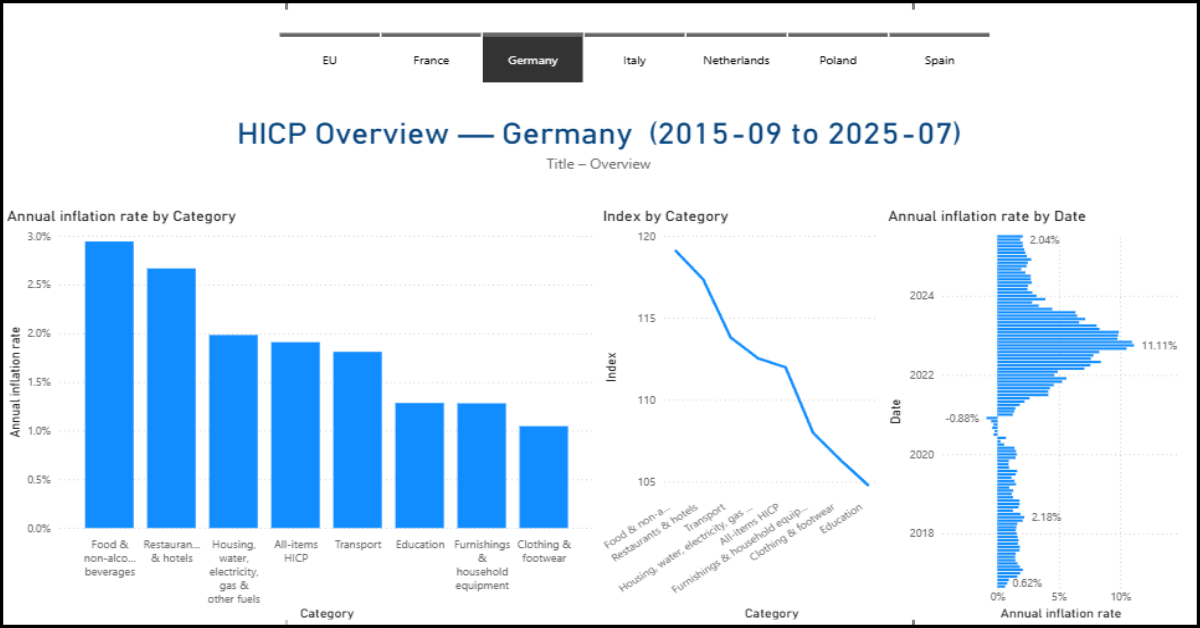Click the Food & non-alcoholic beverages bar
This screenshot has height=628, width=1200.
109,385
